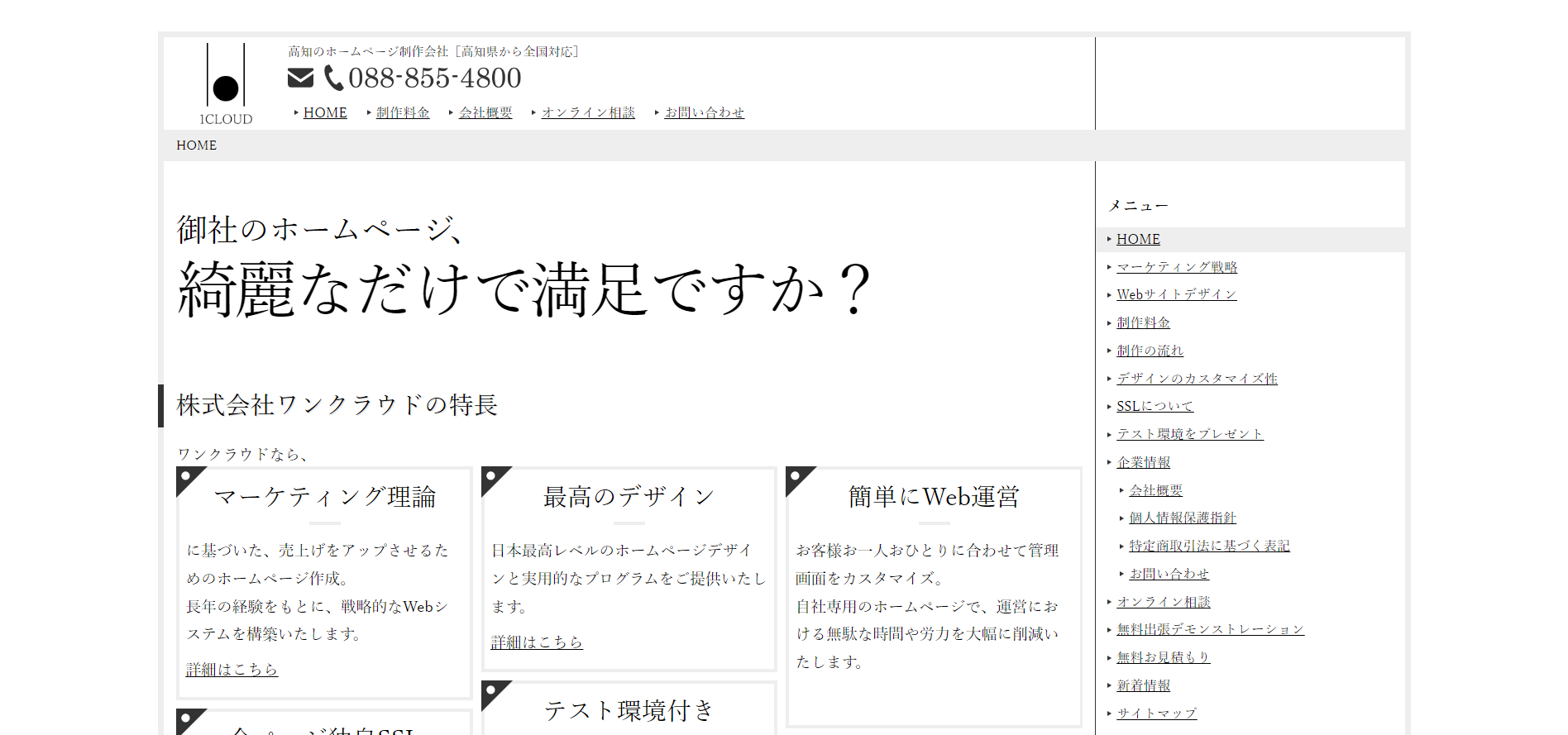
Task: Click テスト環境をプレゼント sidebar link
Action: (1189, 434)
